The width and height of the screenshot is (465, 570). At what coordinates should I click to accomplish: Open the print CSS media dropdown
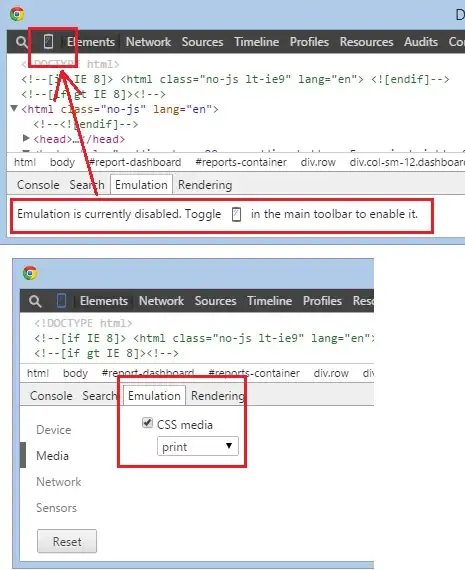tap(198, 446)
